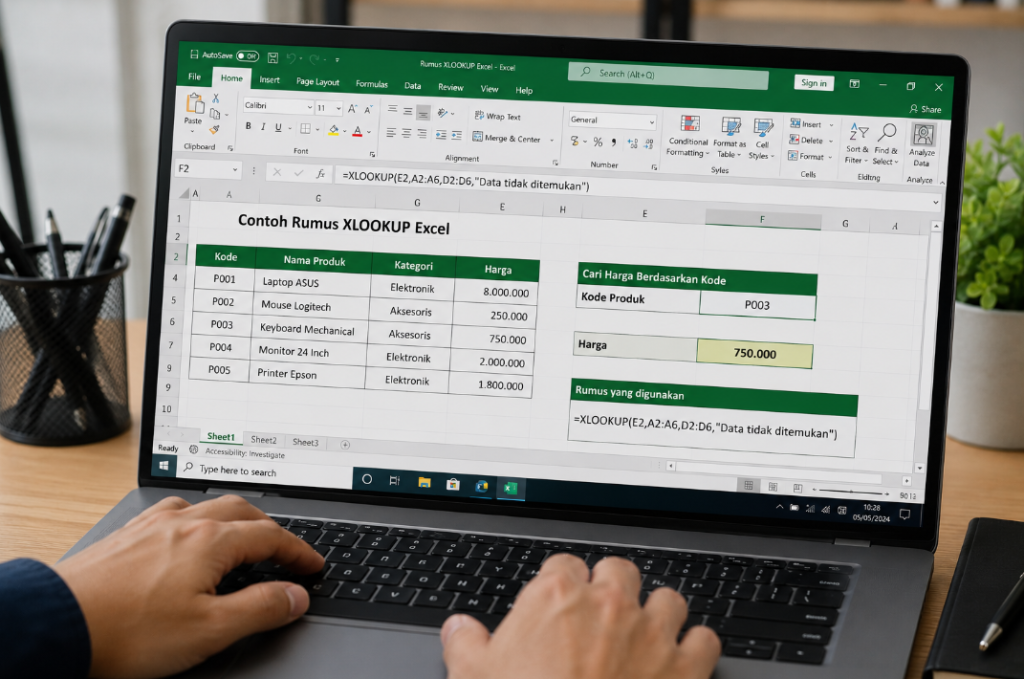Open the Windows Start menu
Screen dimensions: 1024x679
tap(164, 466)
